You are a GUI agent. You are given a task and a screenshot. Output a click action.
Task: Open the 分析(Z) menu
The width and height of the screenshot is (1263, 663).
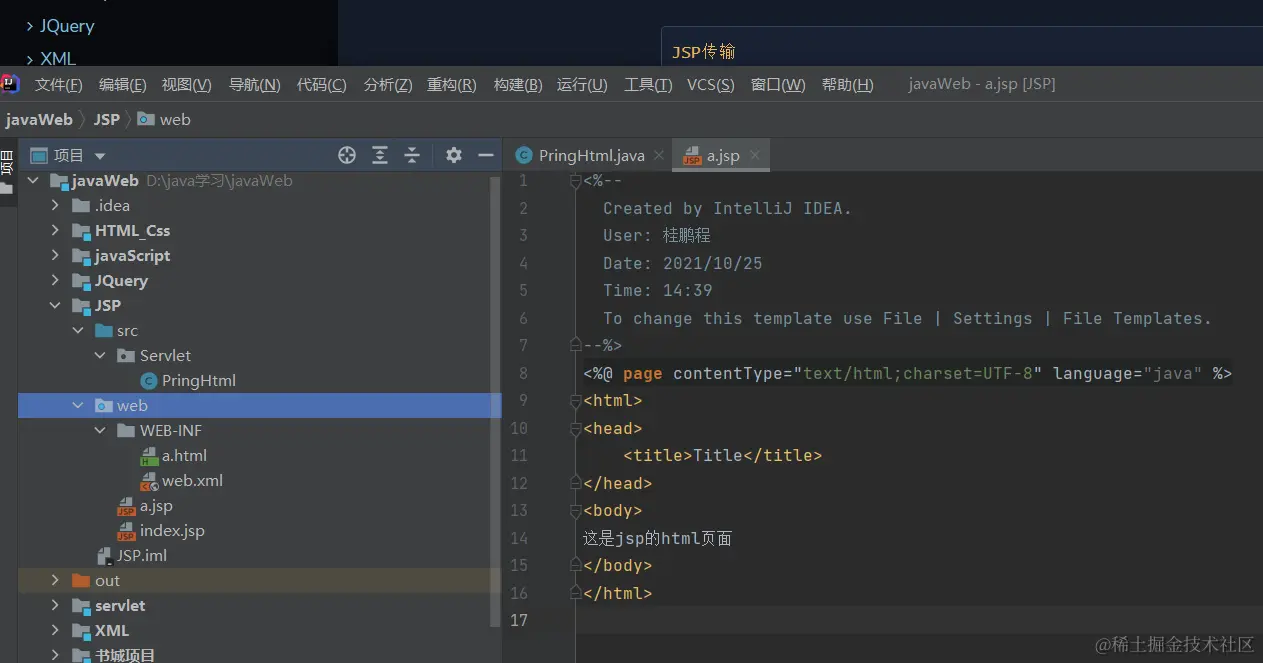tap(388, 84)
